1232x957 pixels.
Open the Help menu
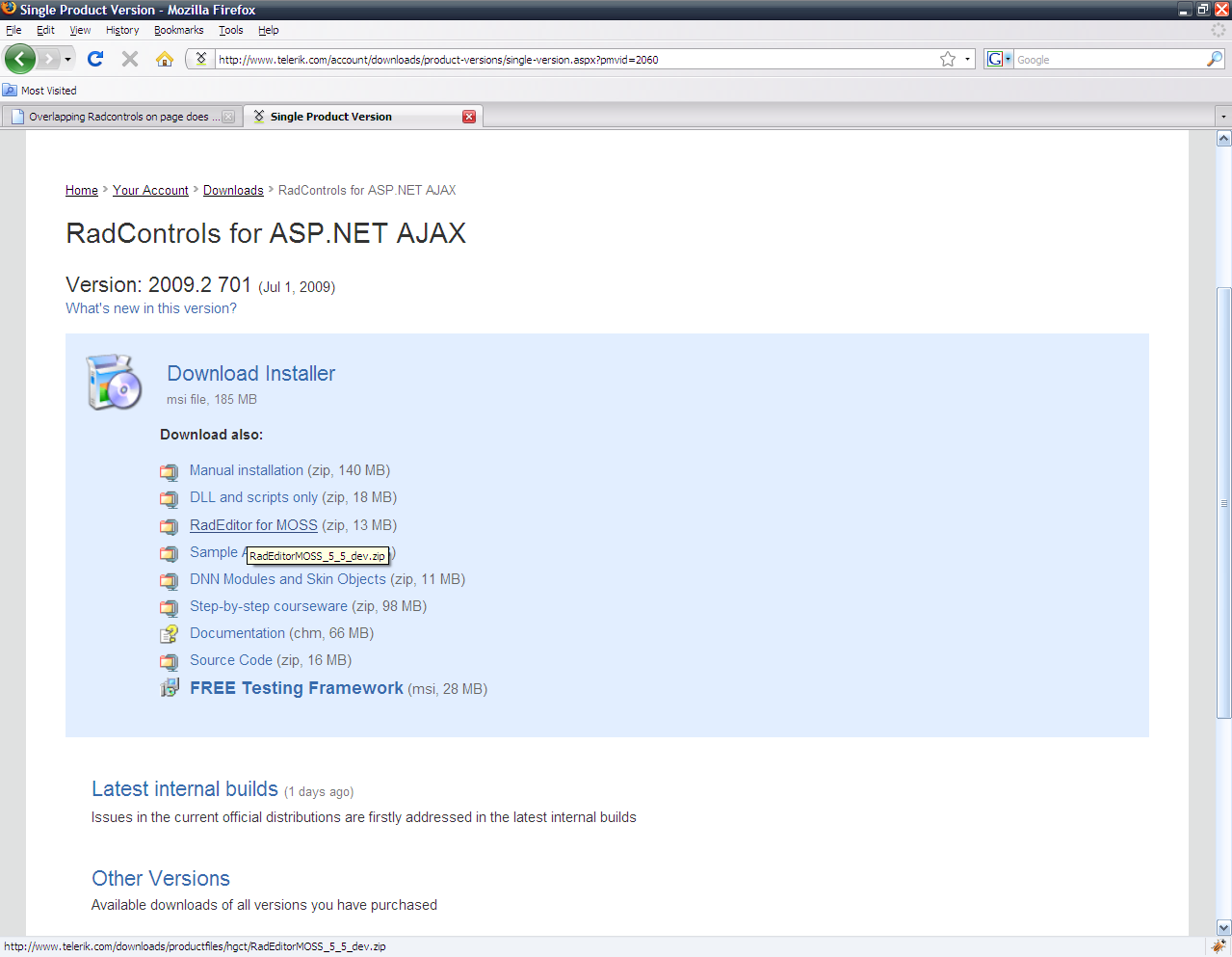[x=268, y=30]
